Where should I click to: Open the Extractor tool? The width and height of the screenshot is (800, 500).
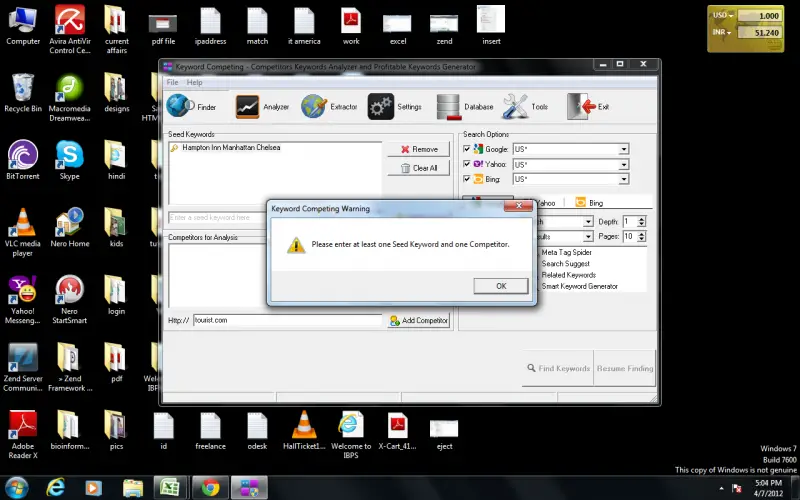pos(329,107)
